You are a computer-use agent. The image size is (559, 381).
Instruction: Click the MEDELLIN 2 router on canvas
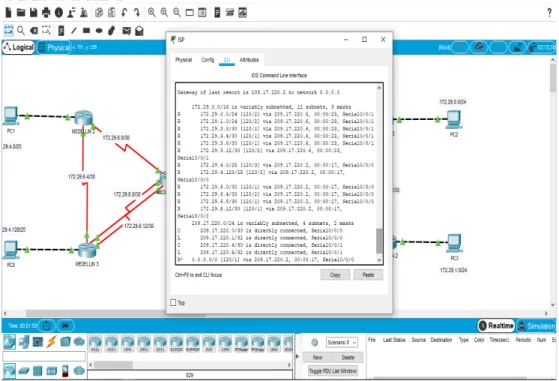click(84, 118)
